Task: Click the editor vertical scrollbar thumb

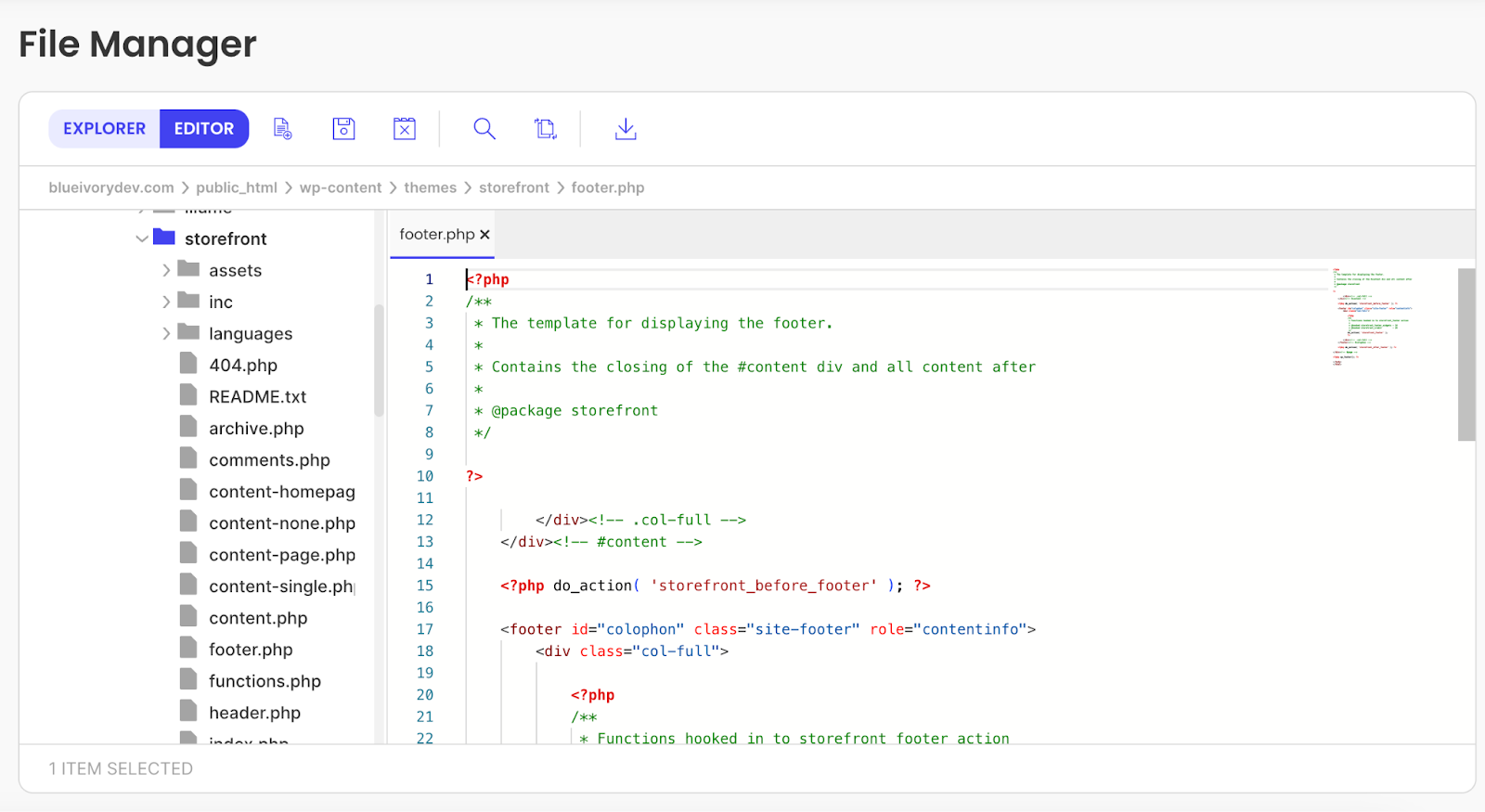Action: click(x=1466, y=354)
